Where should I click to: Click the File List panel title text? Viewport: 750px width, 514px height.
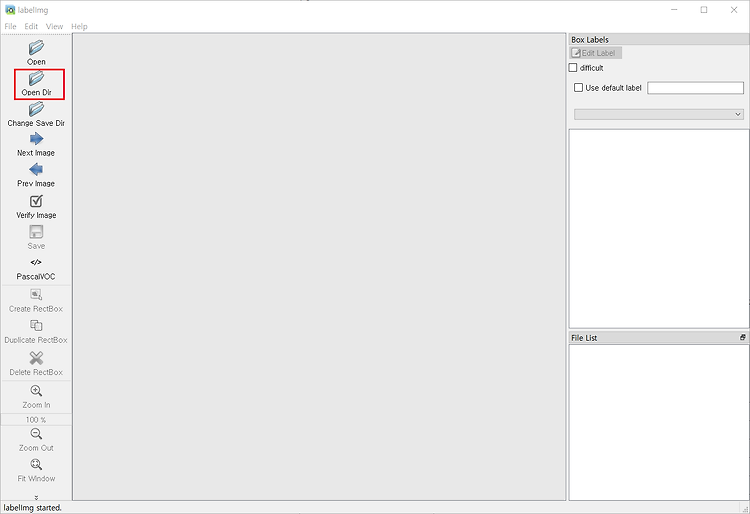(584, 338)
